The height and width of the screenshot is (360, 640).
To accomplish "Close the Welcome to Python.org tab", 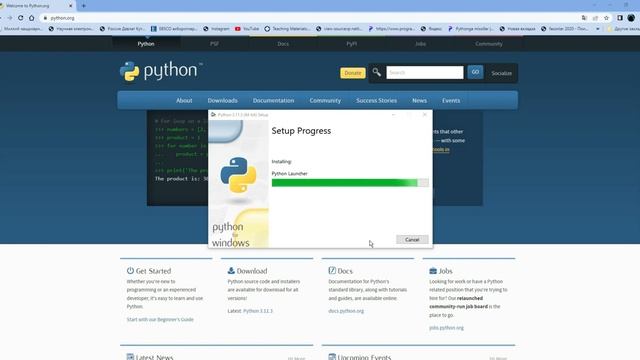I will click(70, 6).
